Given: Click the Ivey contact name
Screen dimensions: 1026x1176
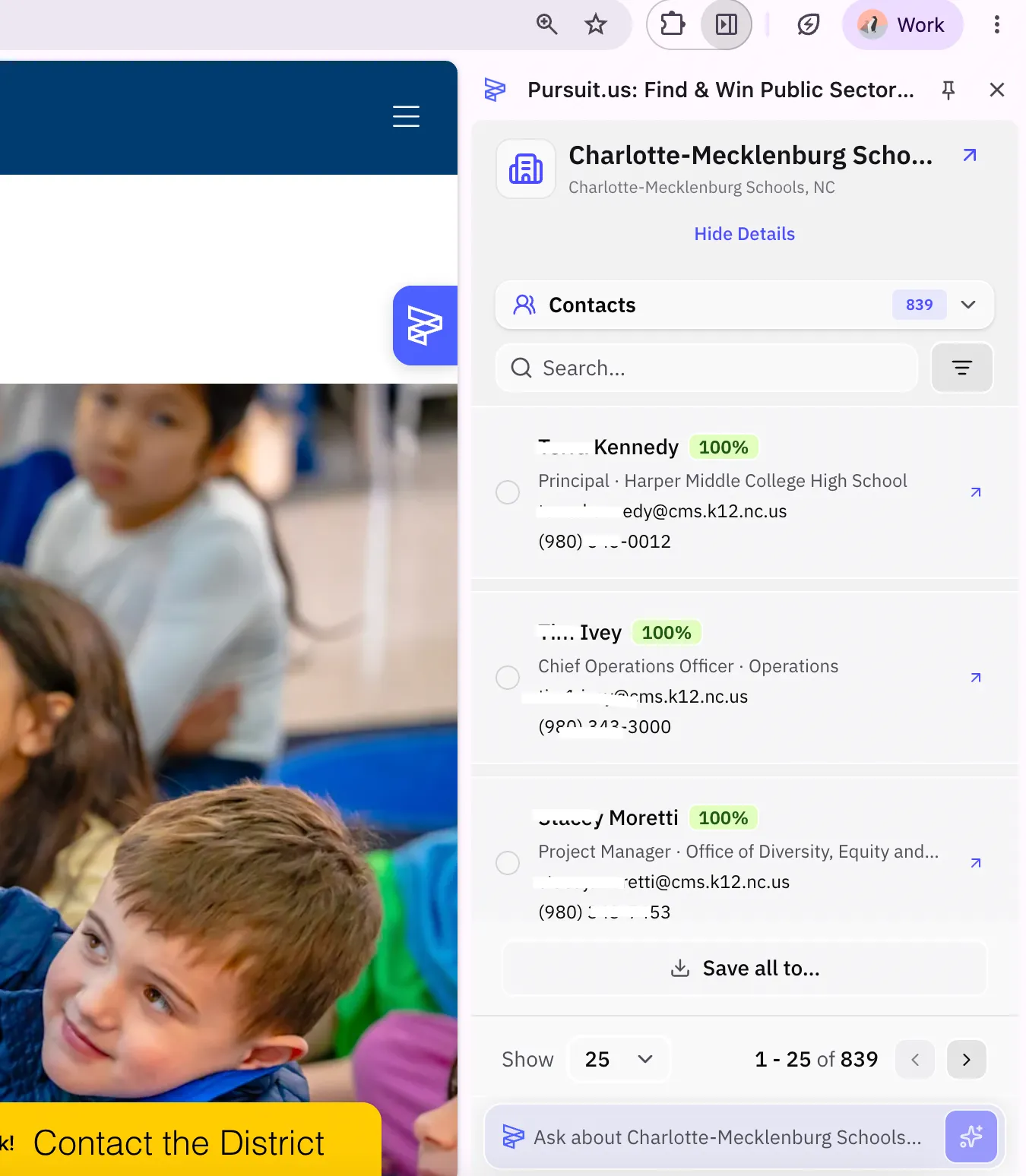Looking at the screenshot, I should click(580, 633).
